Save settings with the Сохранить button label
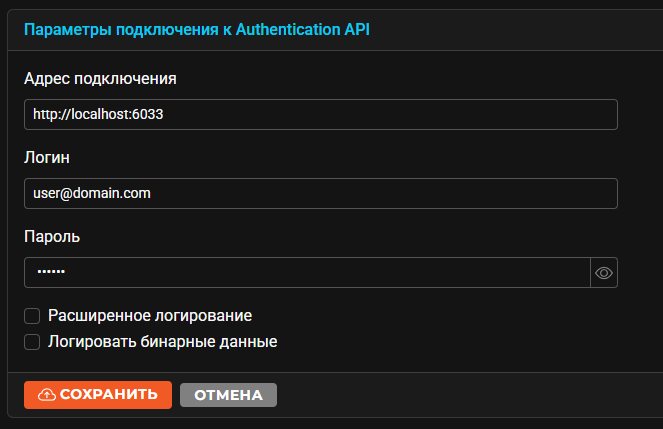This screenshot has width=663, height=429. [x=109, y=394]
